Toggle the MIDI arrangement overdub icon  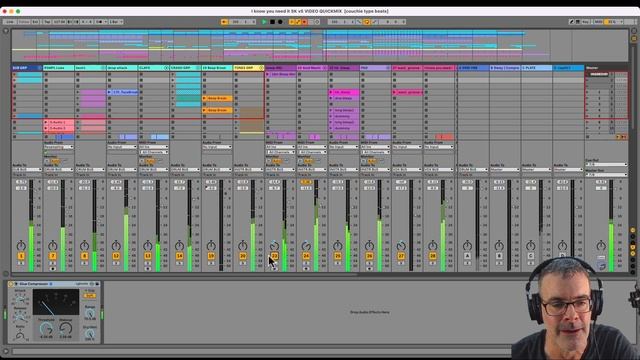292,22
